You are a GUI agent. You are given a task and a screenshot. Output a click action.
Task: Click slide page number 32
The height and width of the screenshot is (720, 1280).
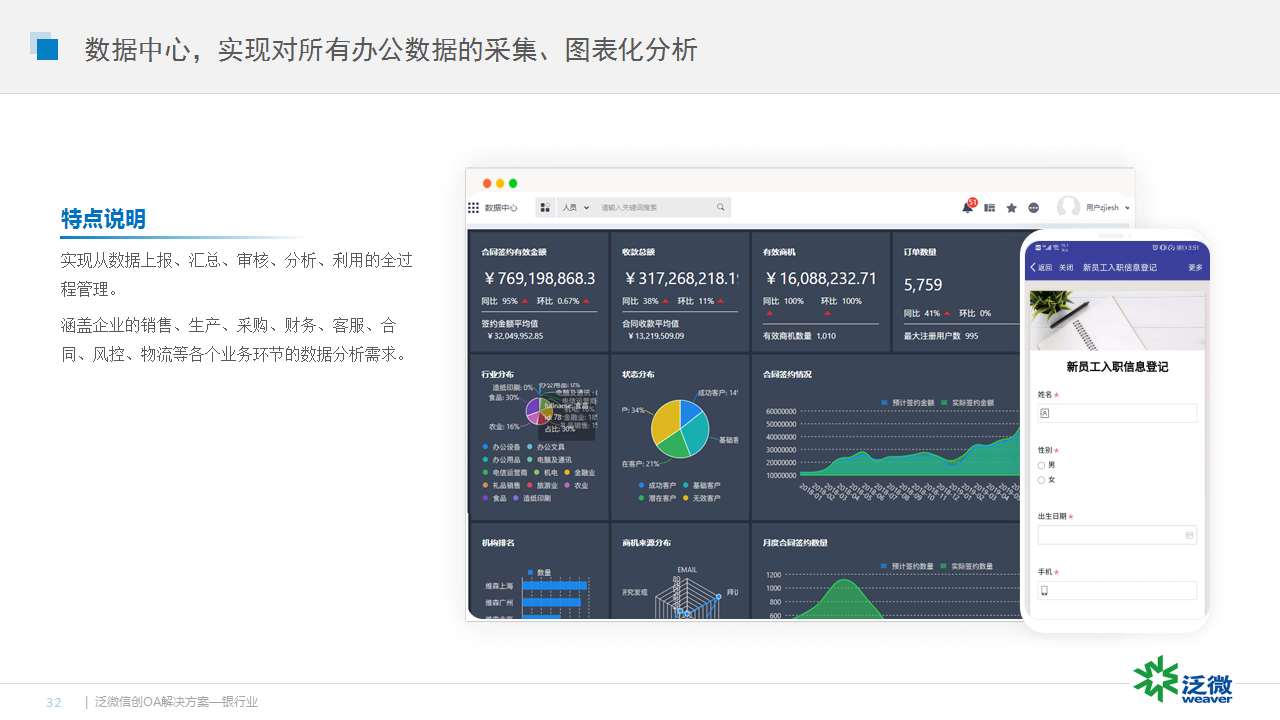pos(54,702)
